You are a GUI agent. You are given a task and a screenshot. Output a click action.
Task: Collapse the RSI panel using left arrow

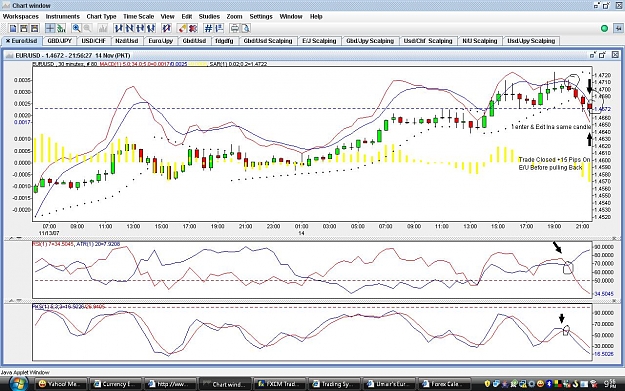coord(11,238)
